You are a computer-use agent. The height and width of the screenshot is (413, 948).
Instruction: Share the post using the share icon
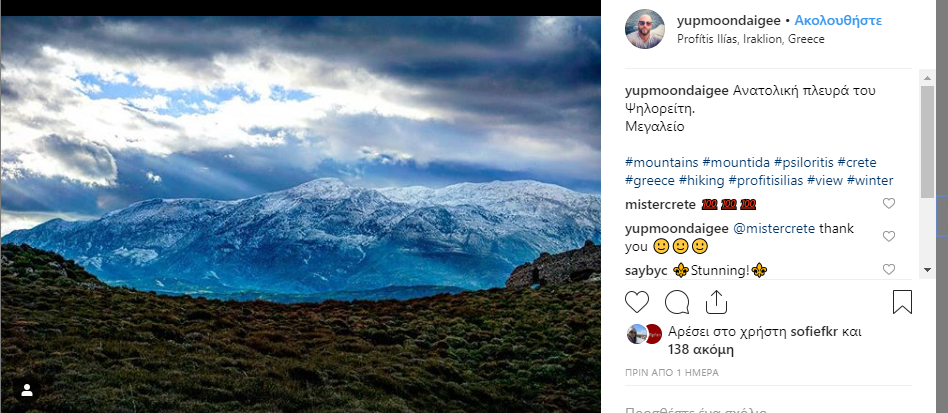coord(716,301)
